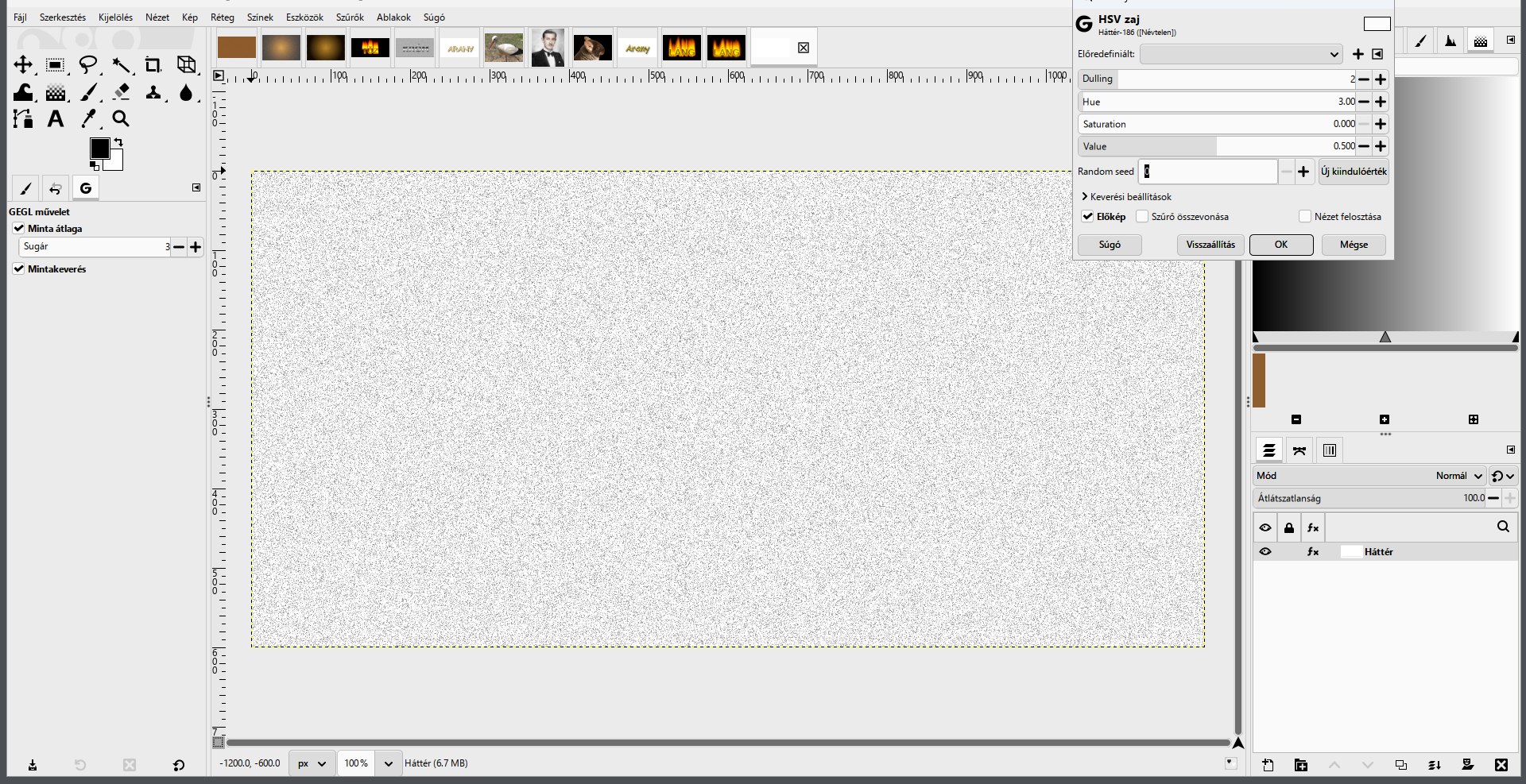Click Új kiindulóérték new seed button

click(x=1354, y=172)
